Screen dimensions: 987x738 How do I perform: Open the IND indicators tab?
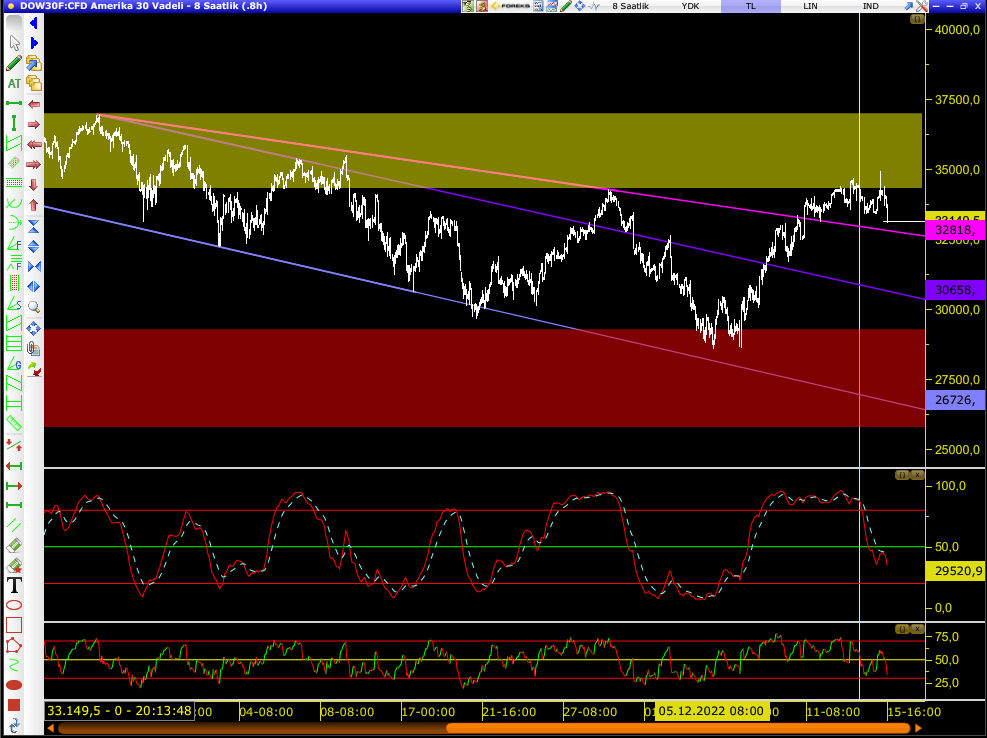click(871, 6)
